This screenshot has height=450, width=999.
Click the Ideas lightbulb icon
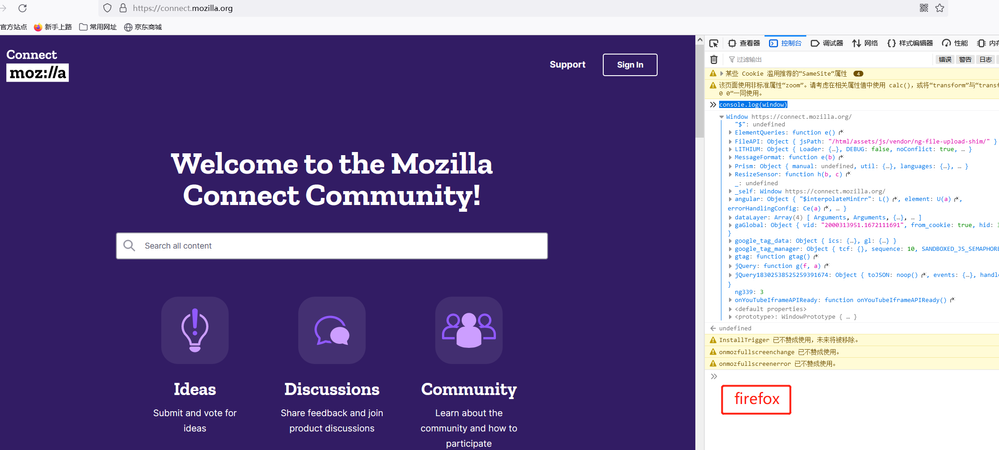(x=194, y=330)
